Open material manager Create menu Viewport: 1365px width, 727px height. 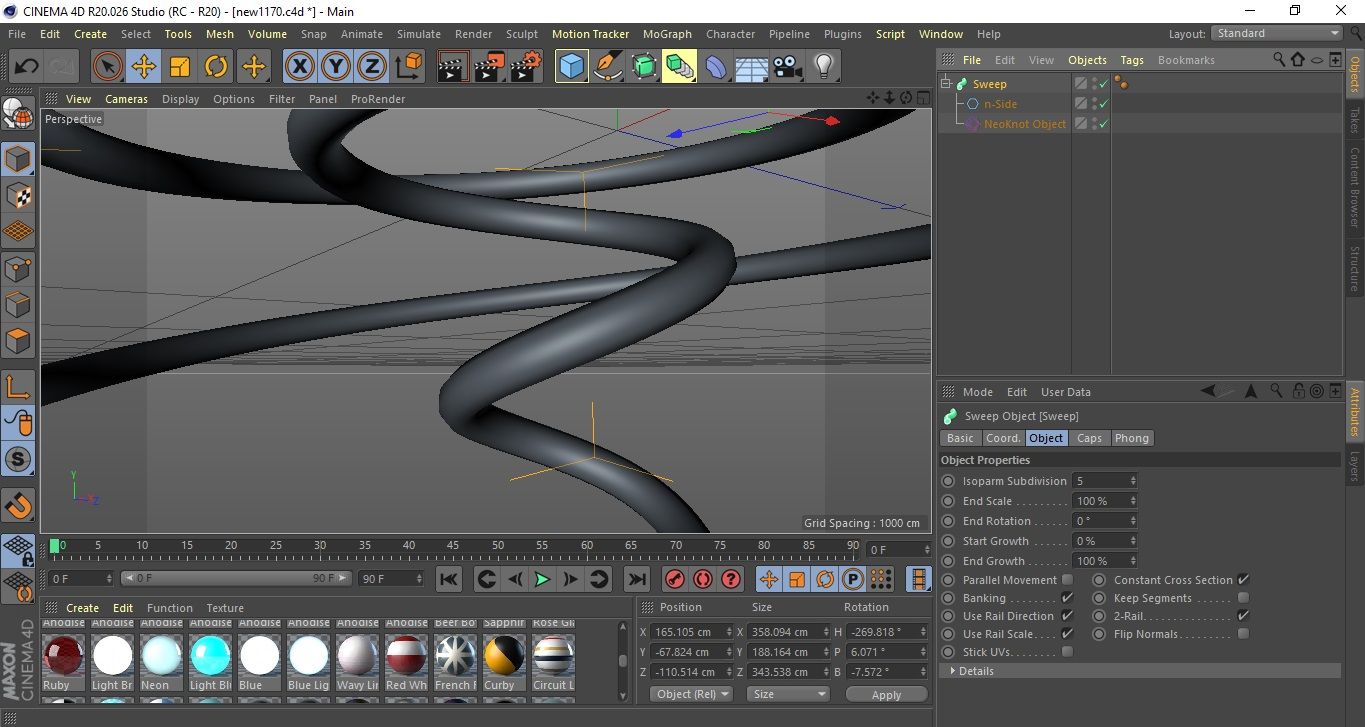(82, 608)
